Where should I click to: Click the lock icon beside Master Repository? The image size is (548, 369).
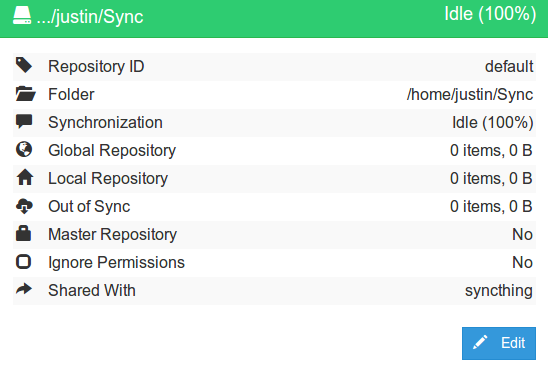(x=23, y=233)
